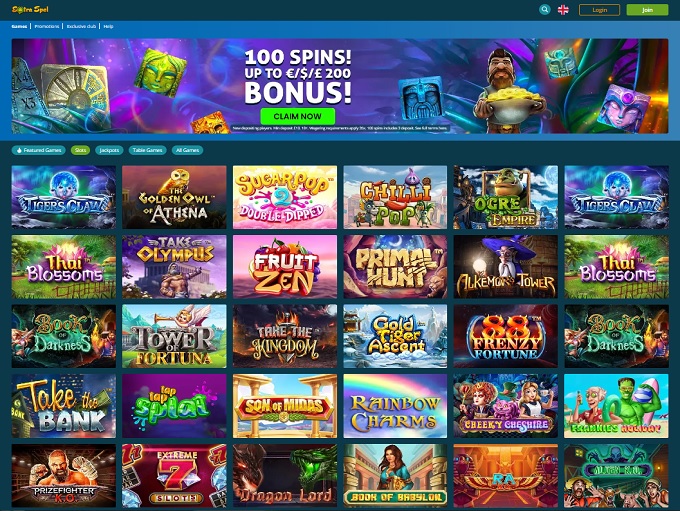Image resolution: width=680 pixels, height=511 pixels.
Task: Select the Featured Games filter
Action: (39, 150)
